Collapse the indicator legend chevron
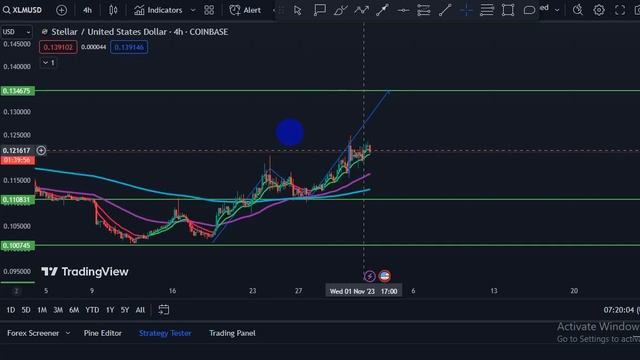Screen dimensions: 640x360 45,62
